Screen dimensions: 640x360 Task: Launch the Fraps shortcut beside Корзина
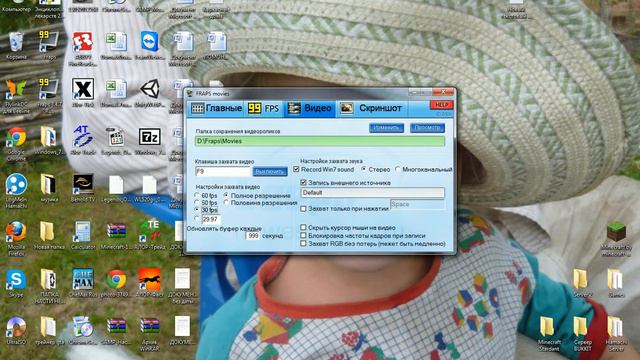(x=48, y=43)
